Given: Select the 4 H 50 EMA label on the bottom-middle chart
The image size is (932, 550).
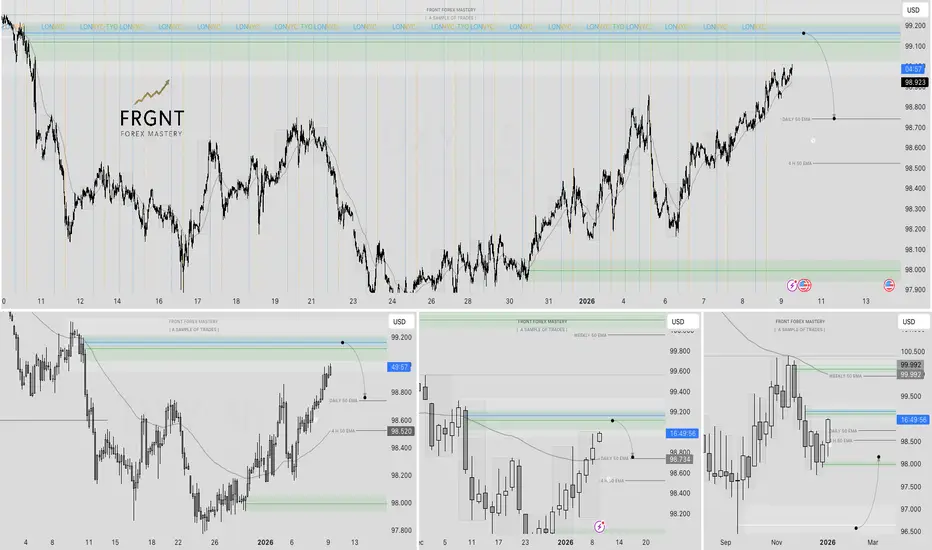Looking at the screenshot, I should tap(612, 480).
